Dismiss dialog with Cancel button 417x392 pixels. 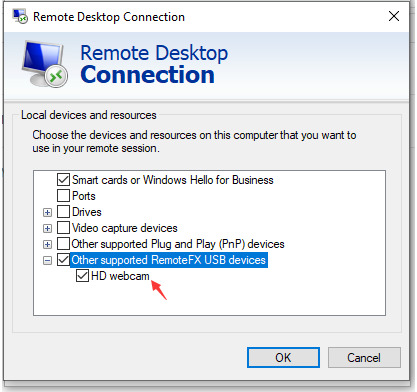364,358
